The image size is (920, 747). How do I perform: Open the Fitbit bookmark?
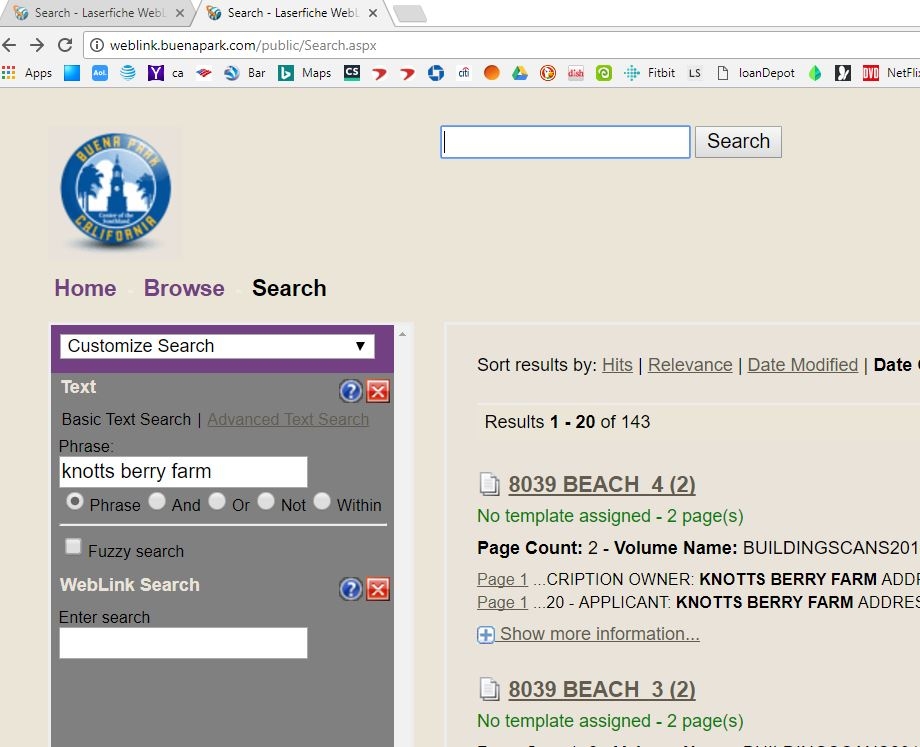pyautogui.click(x=650, y=73)
